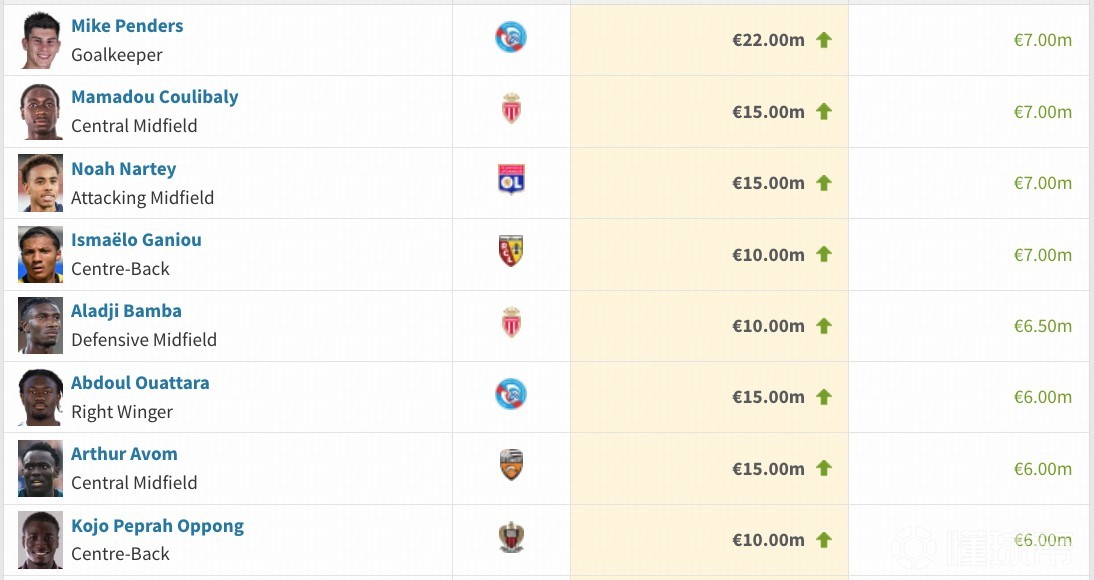Visit Ismaëlo Ganiou's player page
Screen dimensions: 1094x580
click(x=136, y=240)
